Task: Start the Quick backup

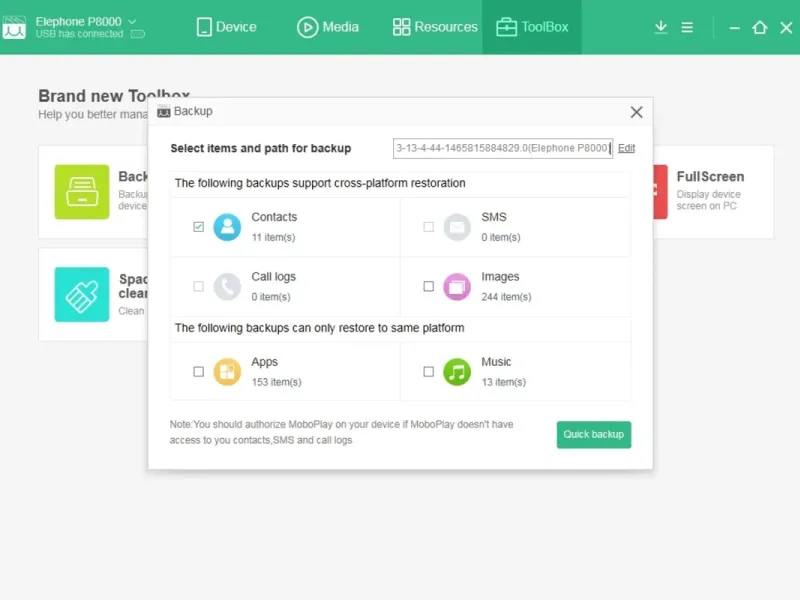Action: coord(594,435)
